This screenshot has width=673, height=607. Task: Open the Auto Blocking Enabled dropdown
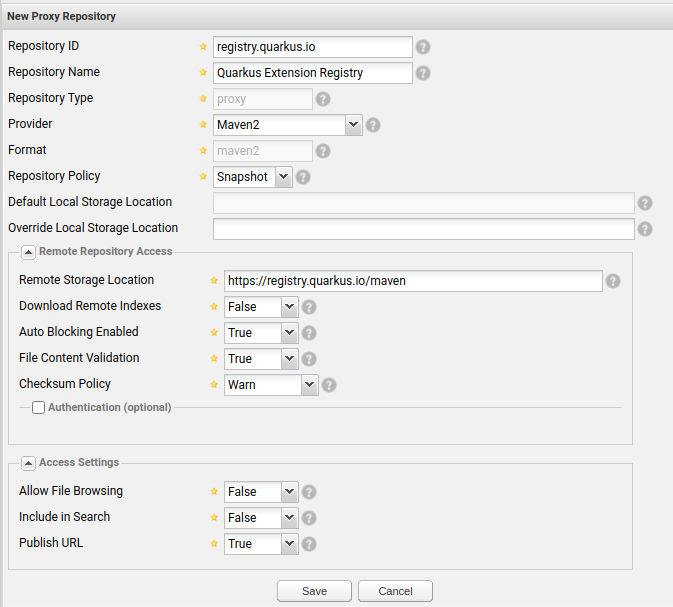[289, 333]
